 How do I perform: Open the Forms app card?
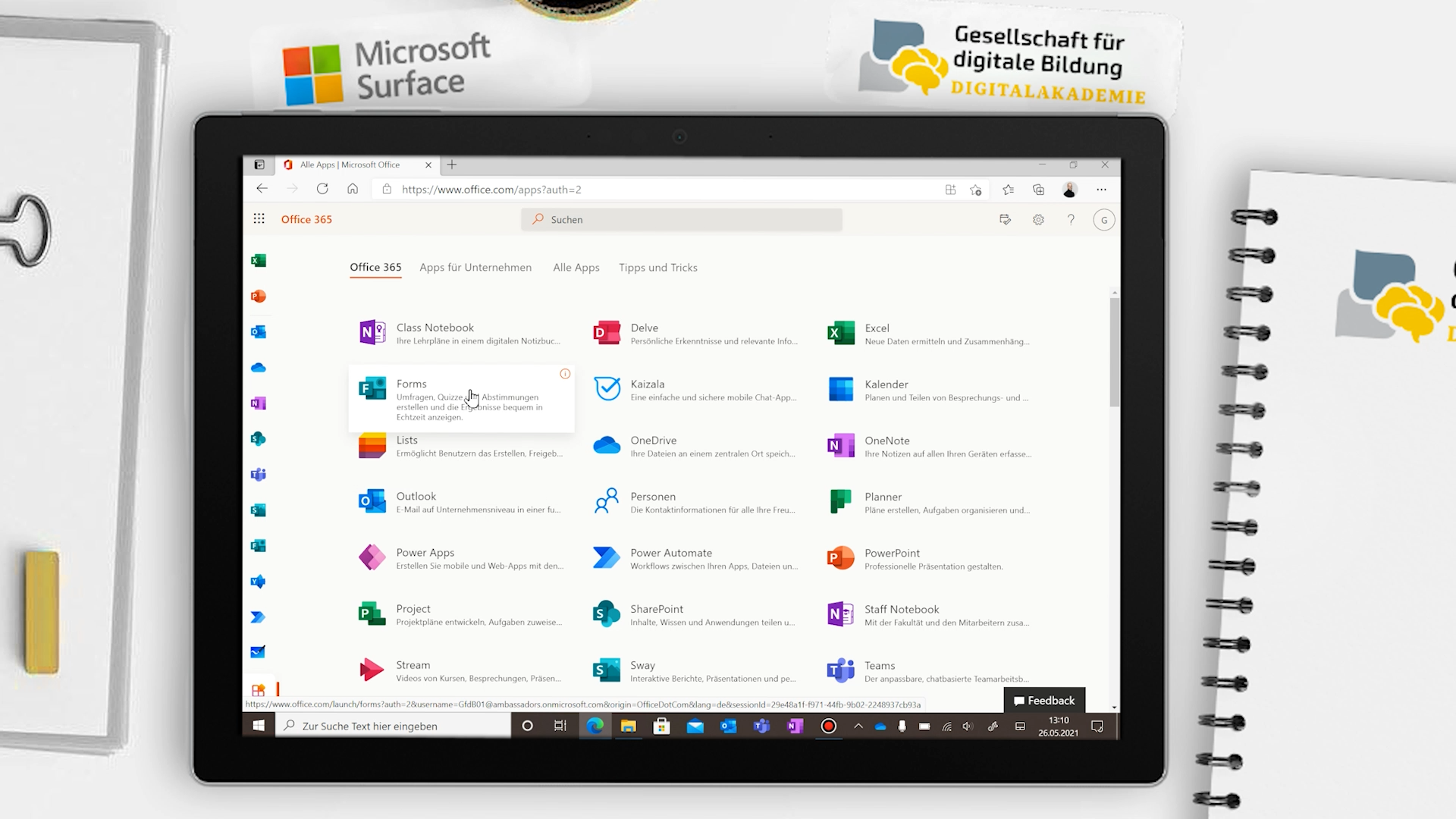pos(461,399)
